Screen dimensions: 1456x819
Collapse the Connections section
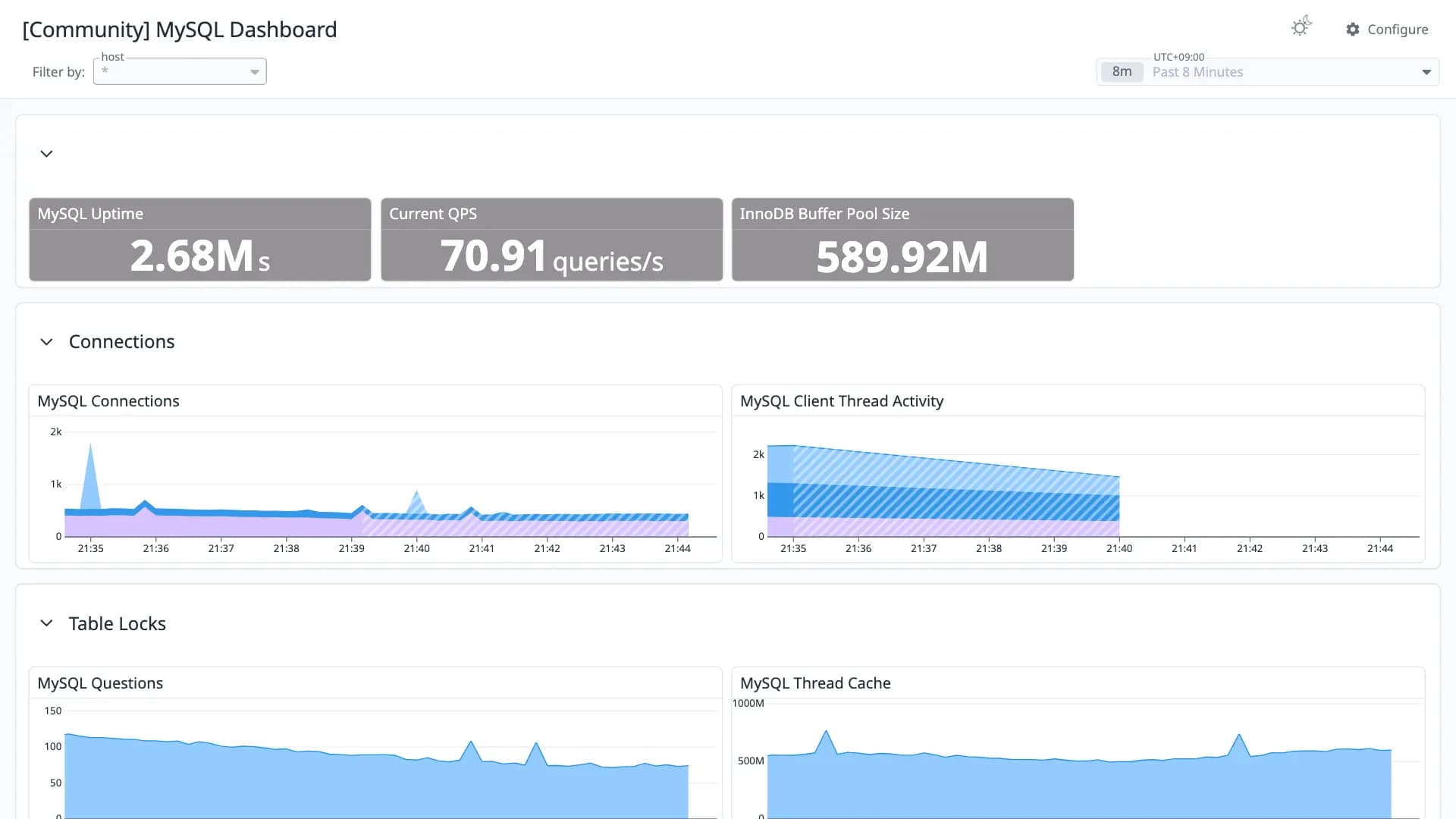point(46,342)
